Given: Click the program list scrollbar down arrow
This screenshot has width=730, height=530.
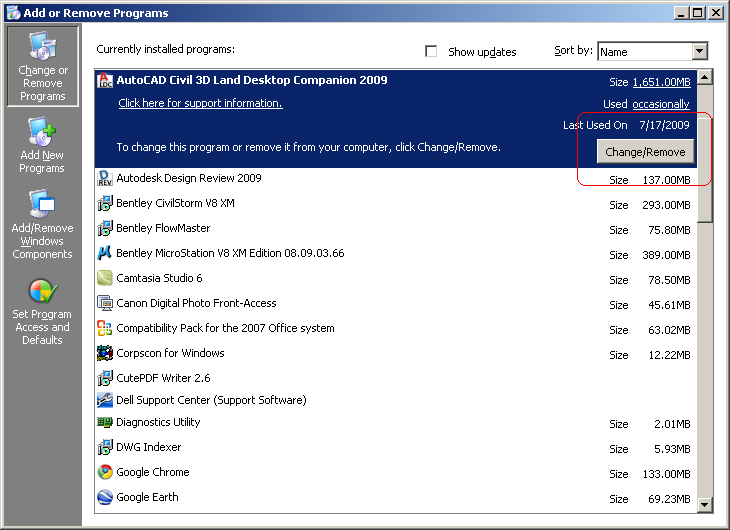Looking at the screenshot, I should [x=705, y=505].
